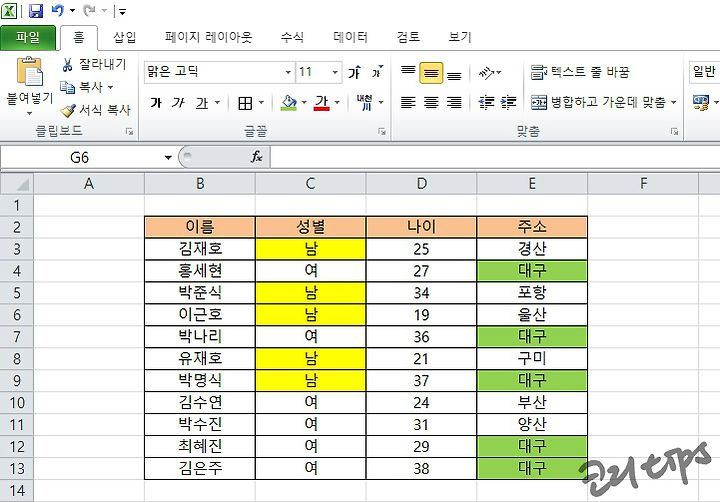Decrease indent icon
Image resolution: width=720 pixels, height=502 pixels.
pos(486,102)
